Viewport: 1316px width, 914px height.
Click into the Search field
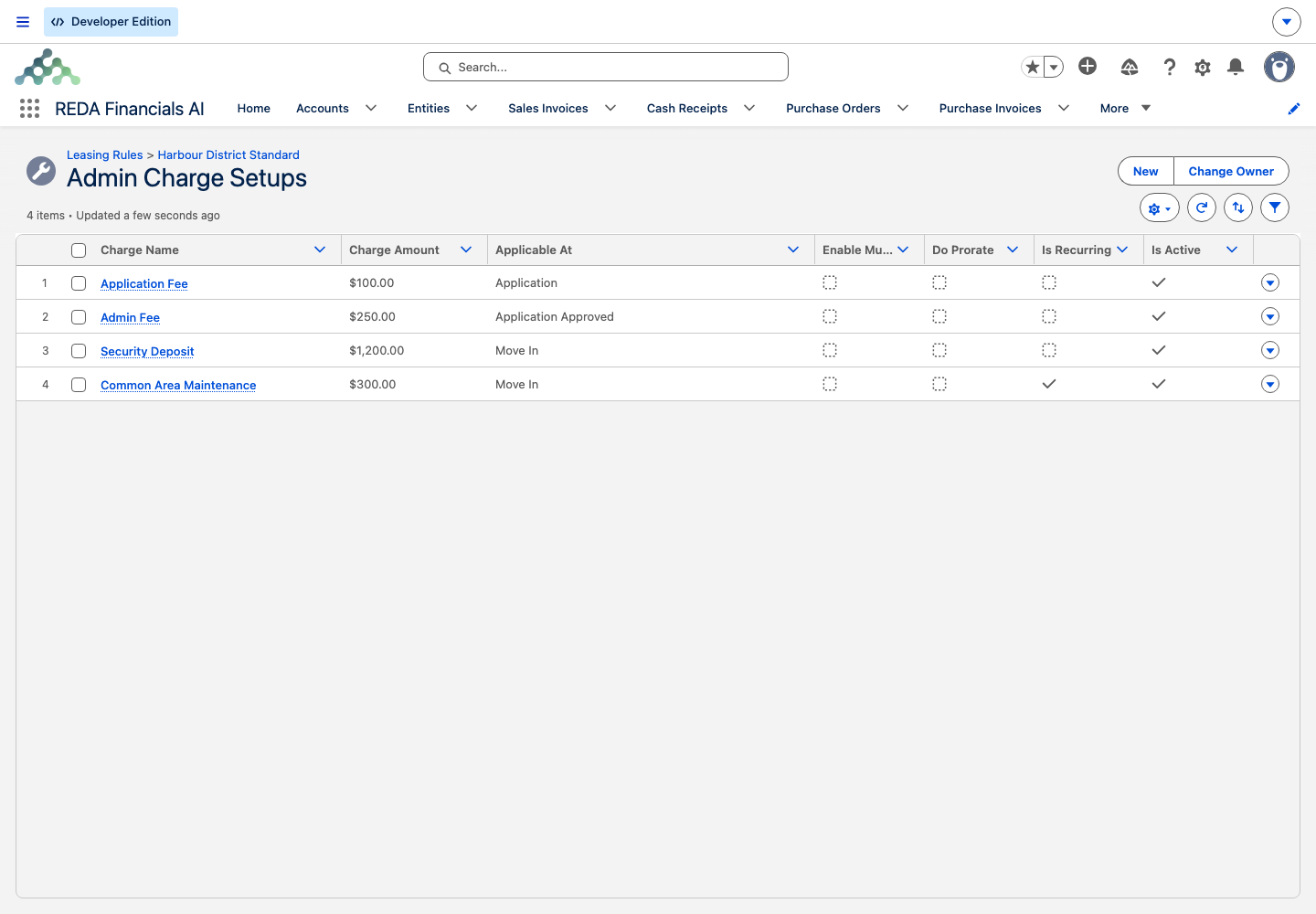(606, 67)
